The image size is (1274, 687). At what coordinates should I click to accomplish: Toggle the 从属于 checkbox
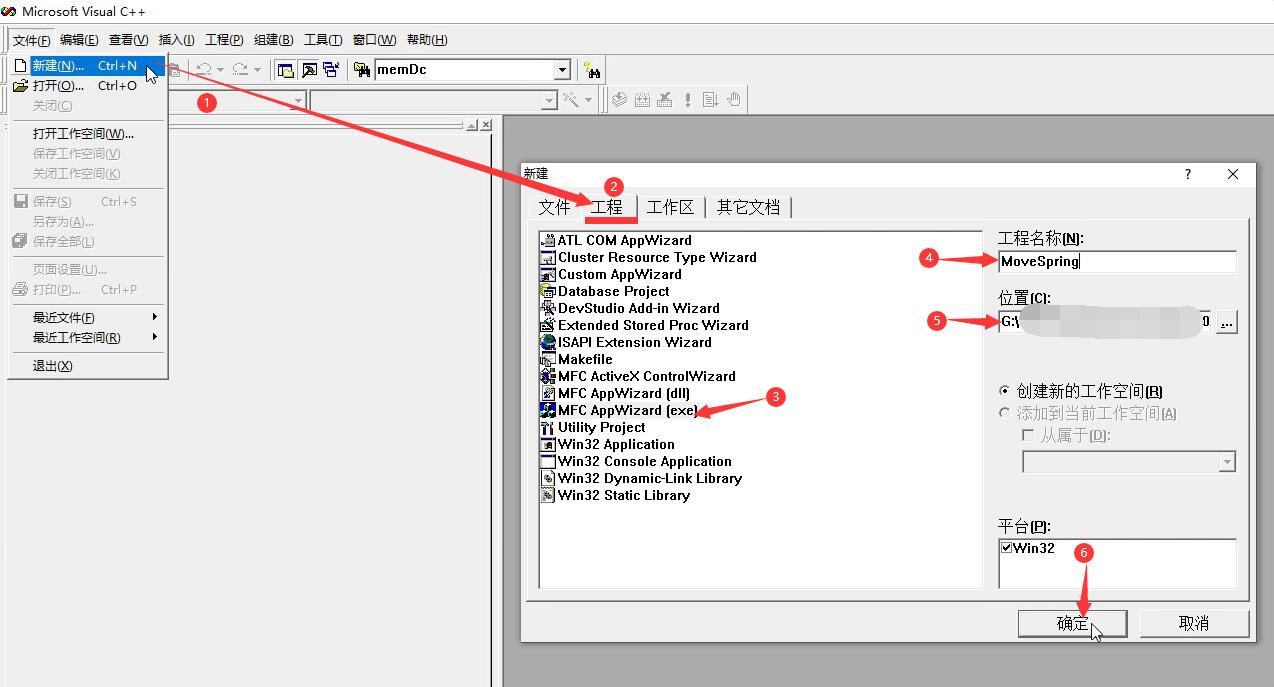pos(1028,436)
